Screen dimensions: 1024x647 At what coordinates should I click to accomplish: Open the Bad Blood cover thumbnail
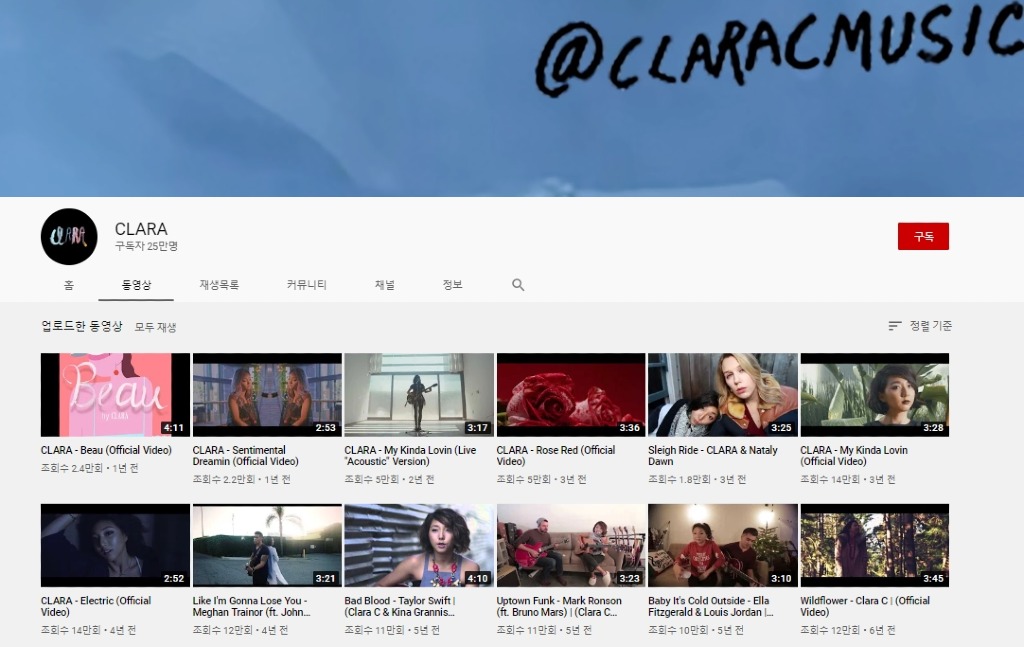[419, 546]
